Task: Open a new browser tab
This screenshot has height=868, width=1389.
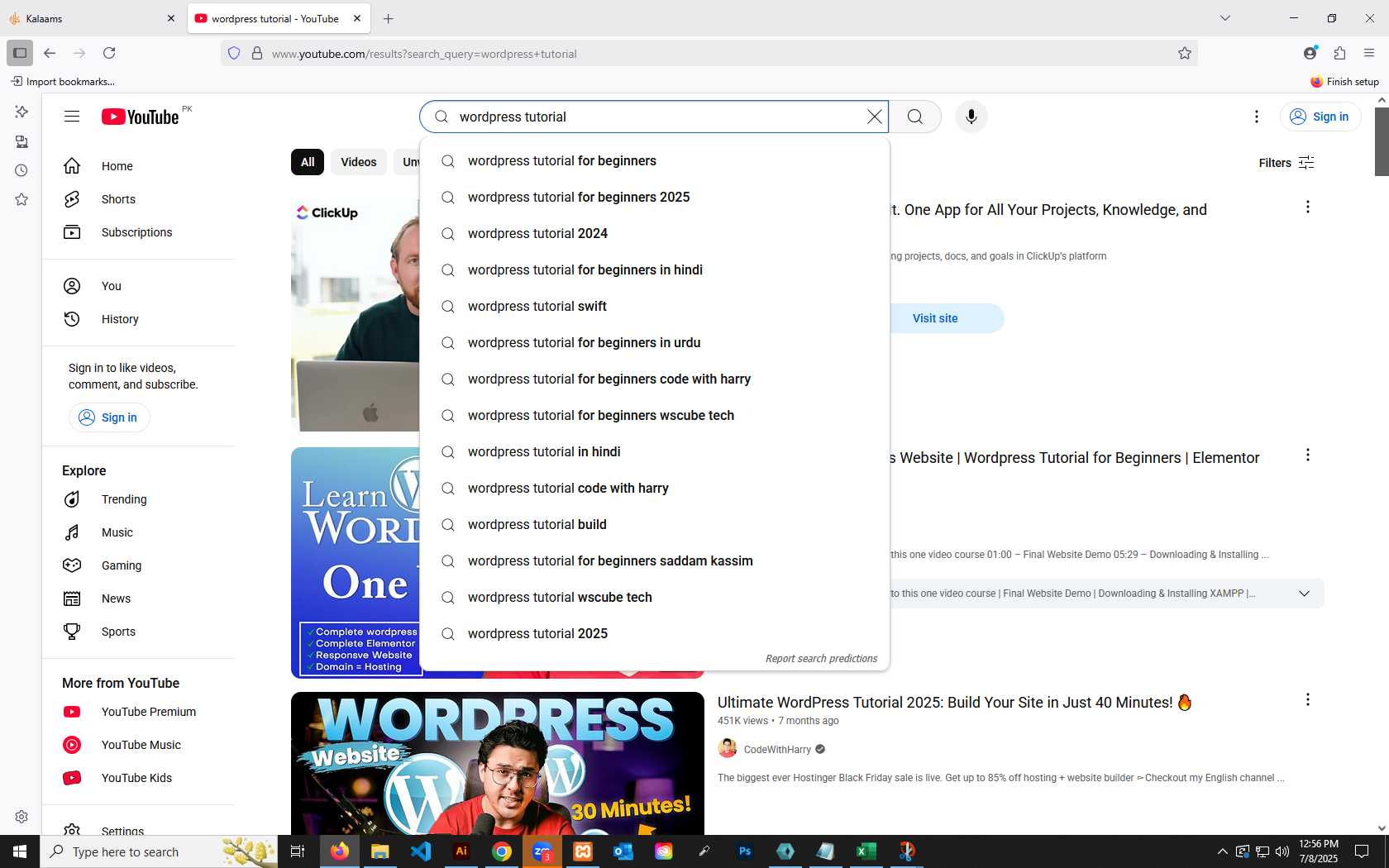Action: coord(389,18)
